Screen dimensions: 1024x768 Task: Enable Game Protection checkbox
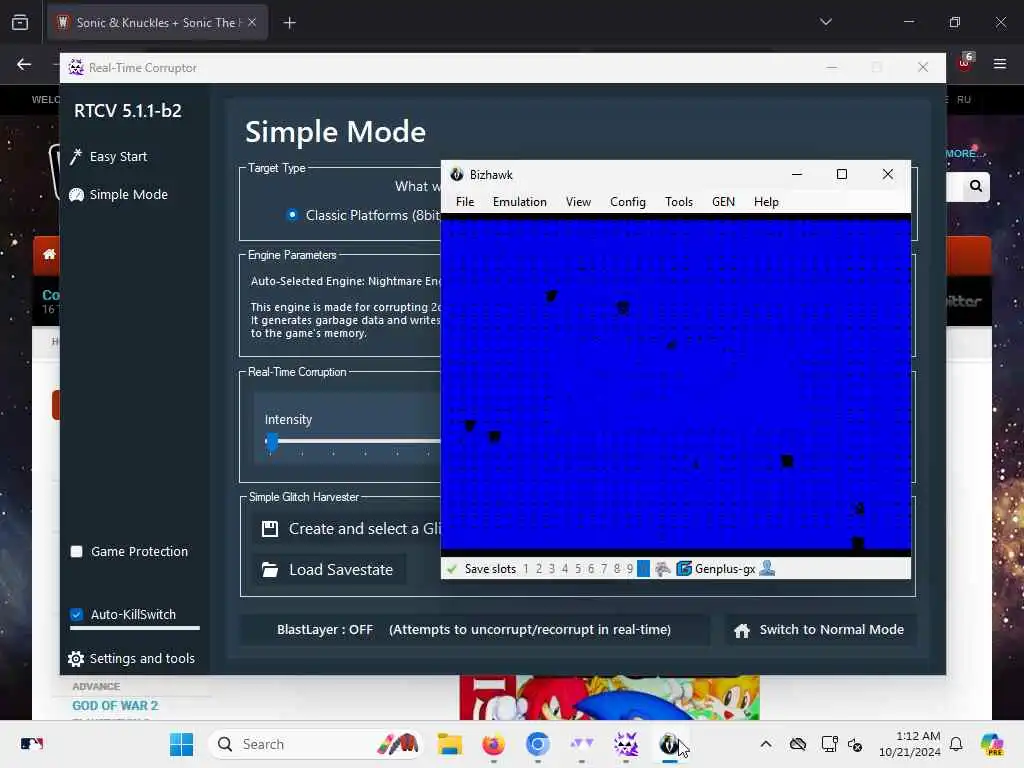pyautogui.click(x=76, y=552)
